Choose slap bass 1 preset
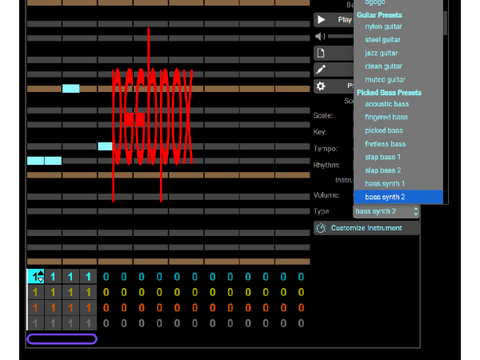This screenshot has width=480, height=360. 382,157
